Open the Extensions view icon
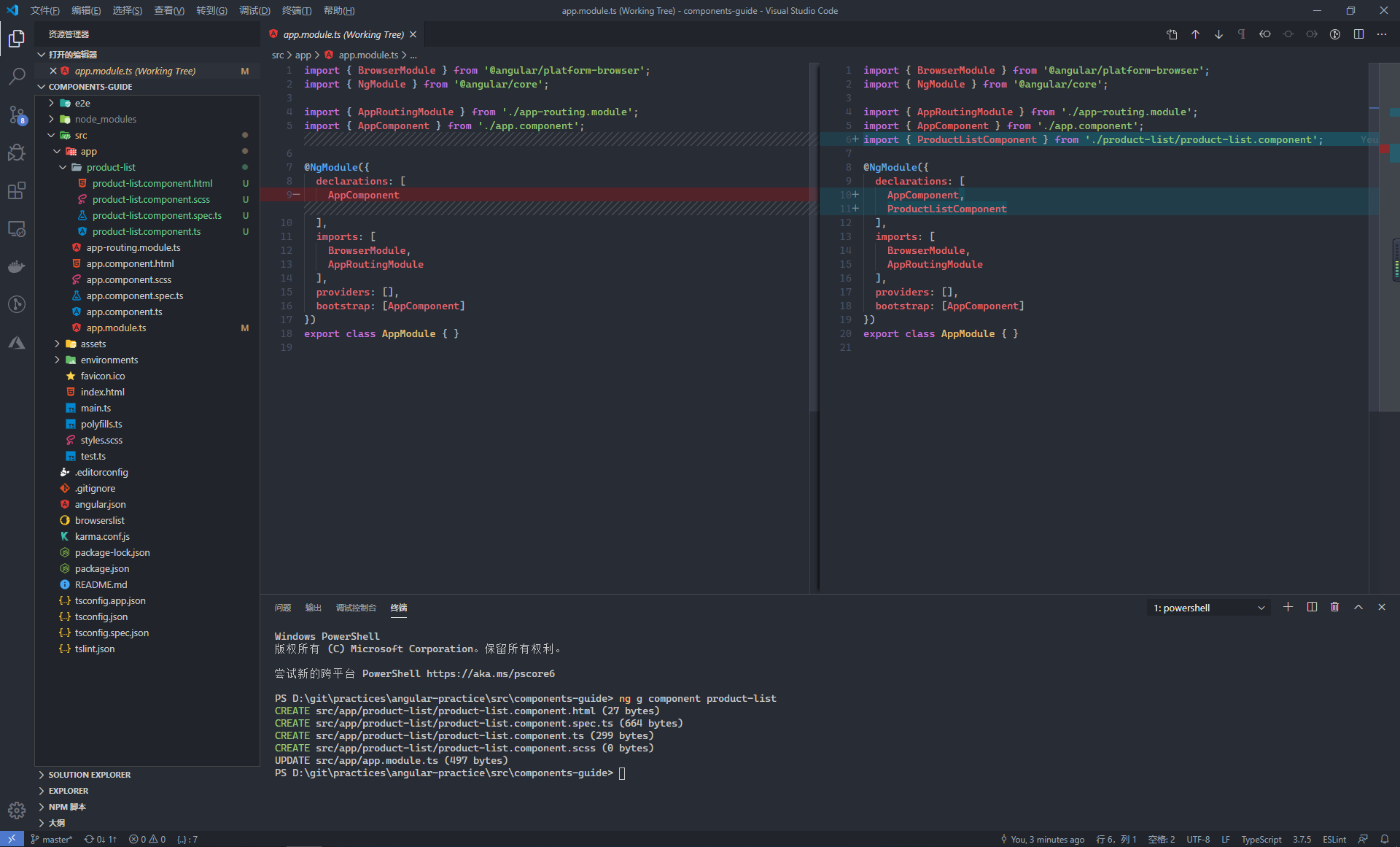 pyautogui.click(x=17, y=191)
